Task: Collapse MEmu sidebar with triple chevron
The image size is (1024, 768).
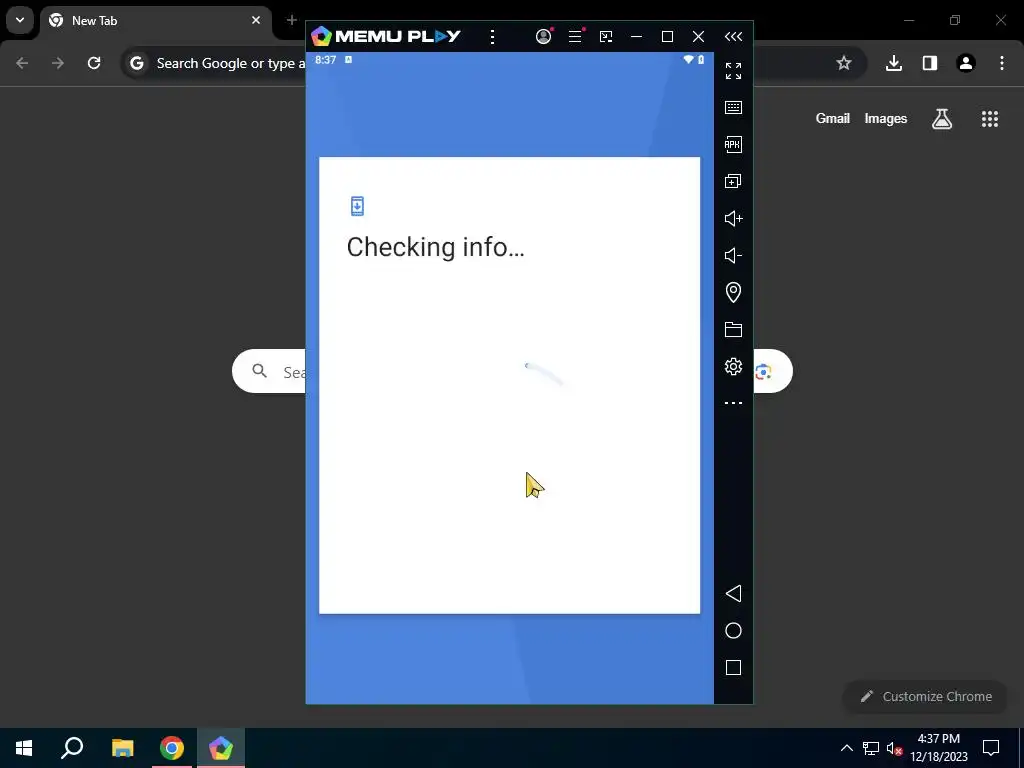Action: tap(733, 37)
